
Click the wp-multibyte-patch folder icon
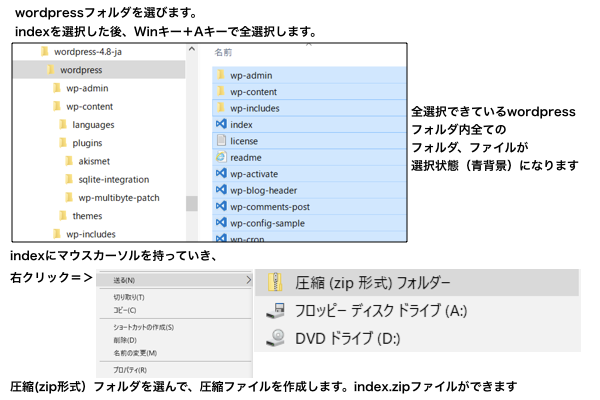pos(69,198)
